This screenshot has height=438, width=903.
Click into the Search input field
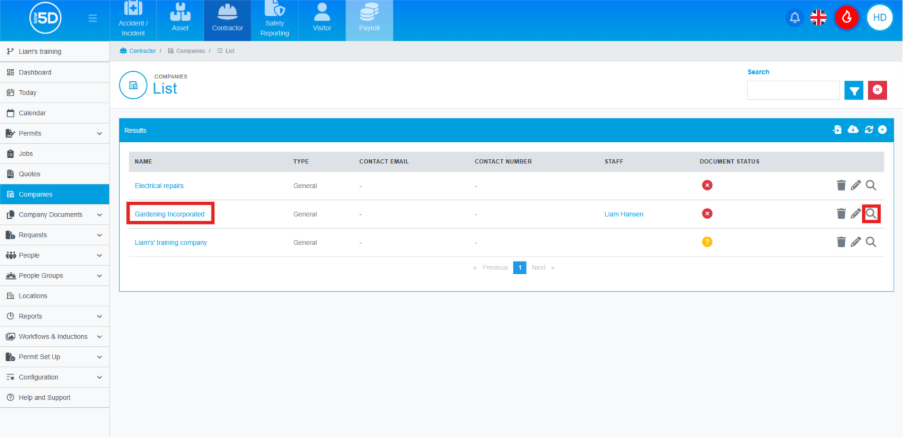pyautogui.click(x=793, y=90)
